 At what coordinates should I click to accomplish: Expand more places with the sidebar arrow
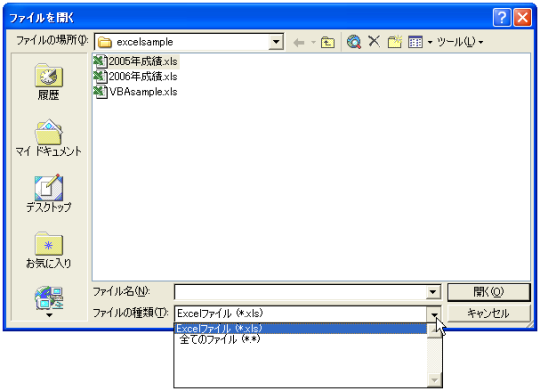[x=49, y=315]
